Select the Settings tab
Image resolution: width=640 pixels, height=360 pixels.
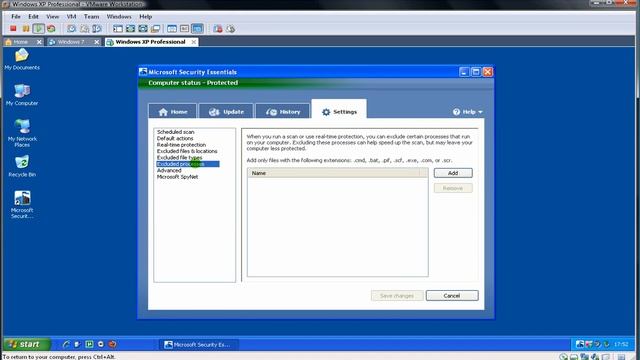click(x=339, y=110)
